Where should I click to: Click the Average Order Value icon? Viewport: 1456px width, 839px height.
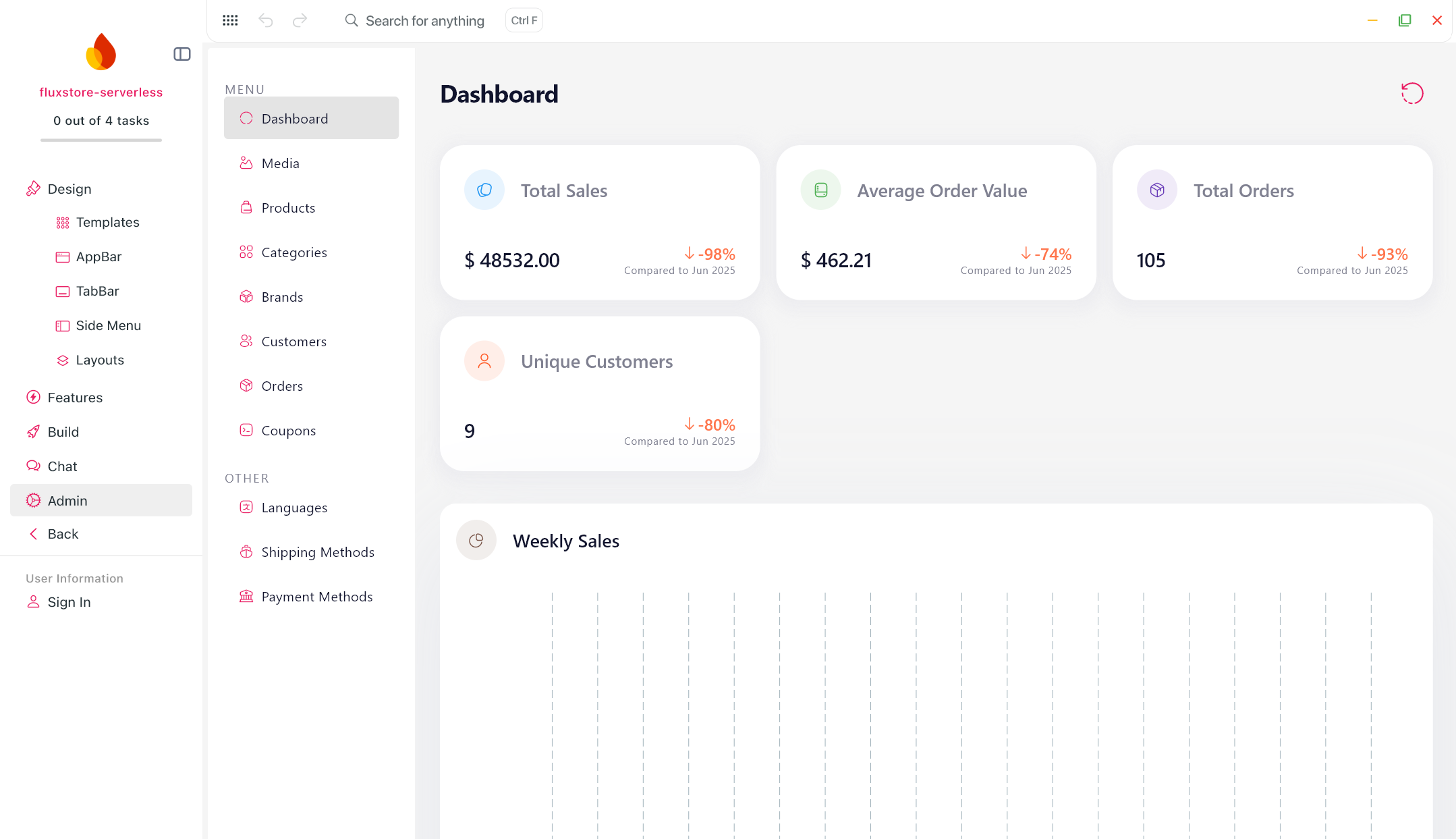[x=820, y=190]
